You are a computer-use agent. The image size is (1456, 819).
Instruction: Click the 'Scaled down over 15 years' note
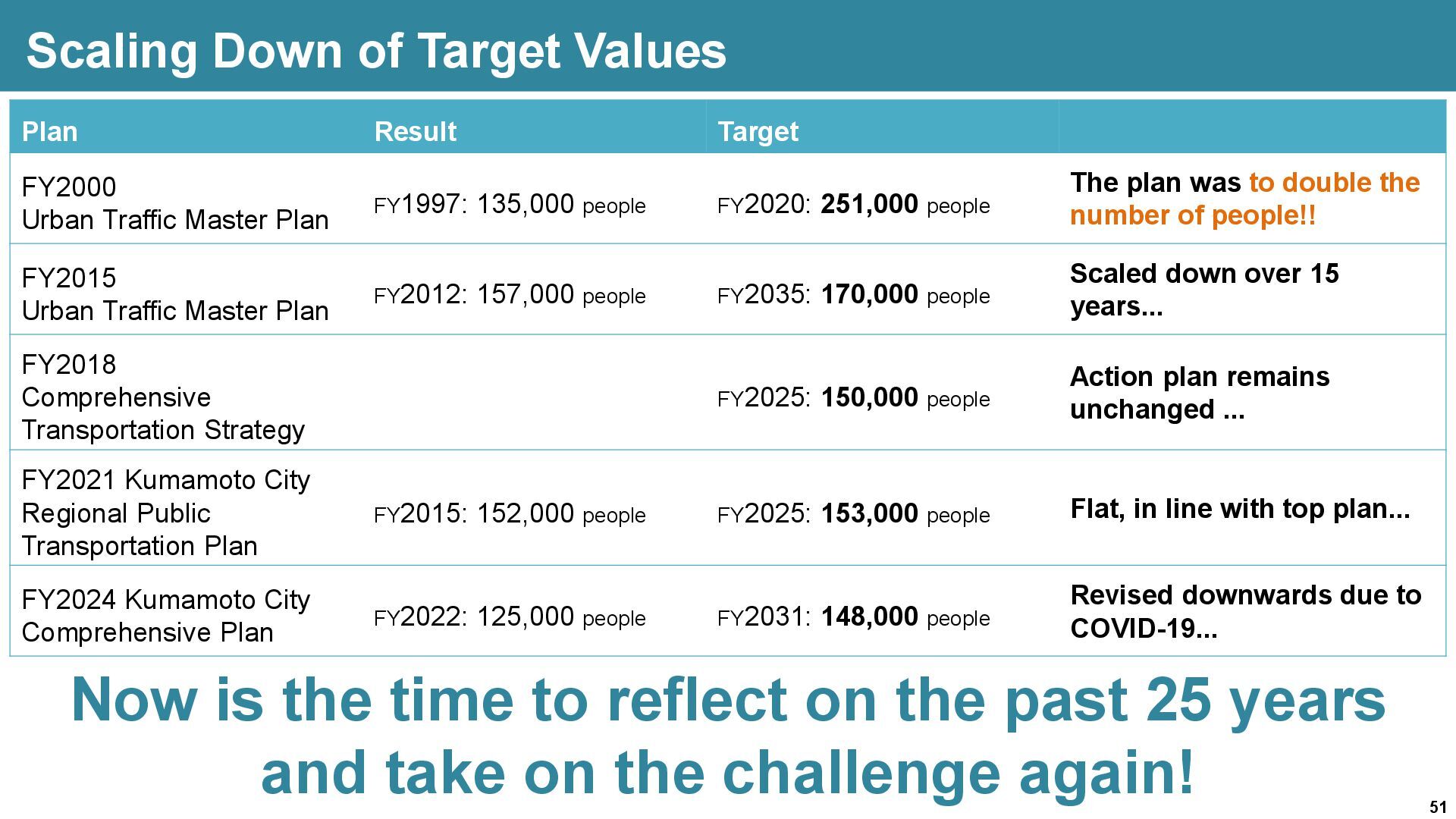[x=1204, y=290]
